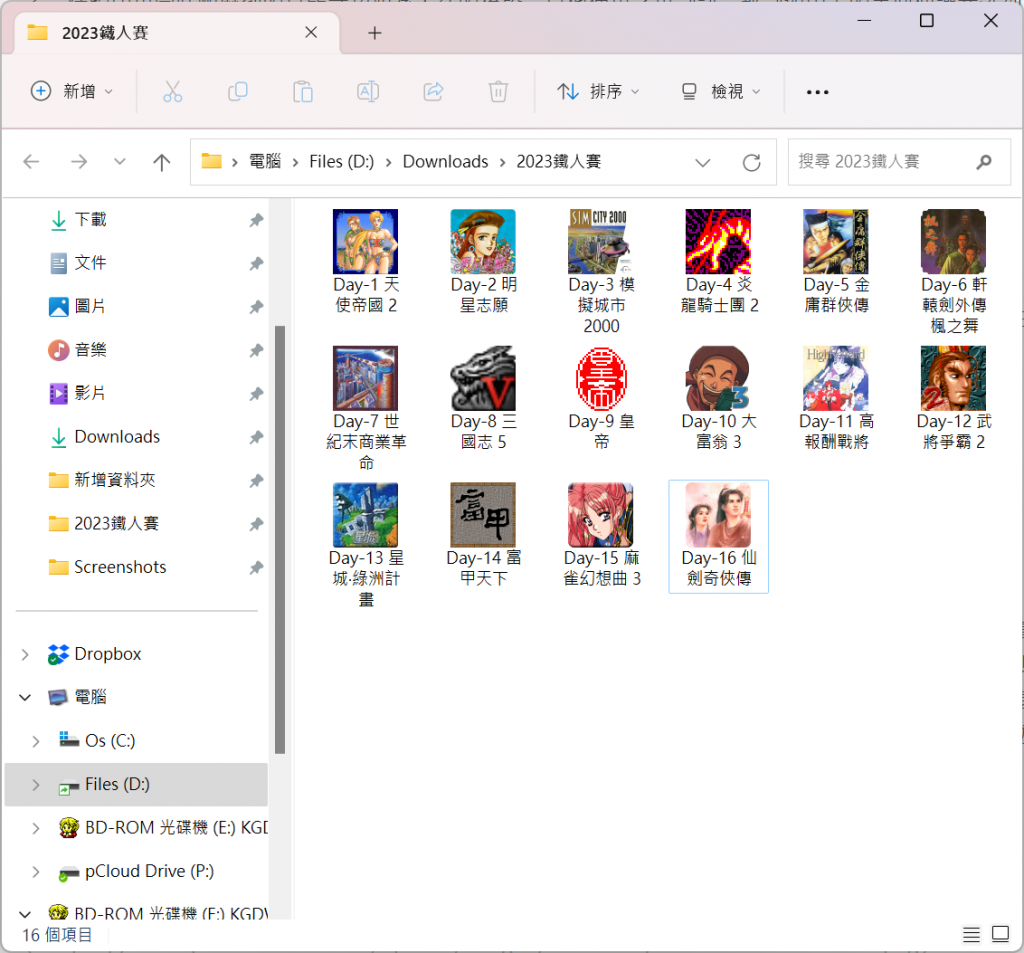Viewport: 1024px width, 953px height.
Task: Open 音樂 in quick access
Action: pyautogui.click(x=90, y=349)
